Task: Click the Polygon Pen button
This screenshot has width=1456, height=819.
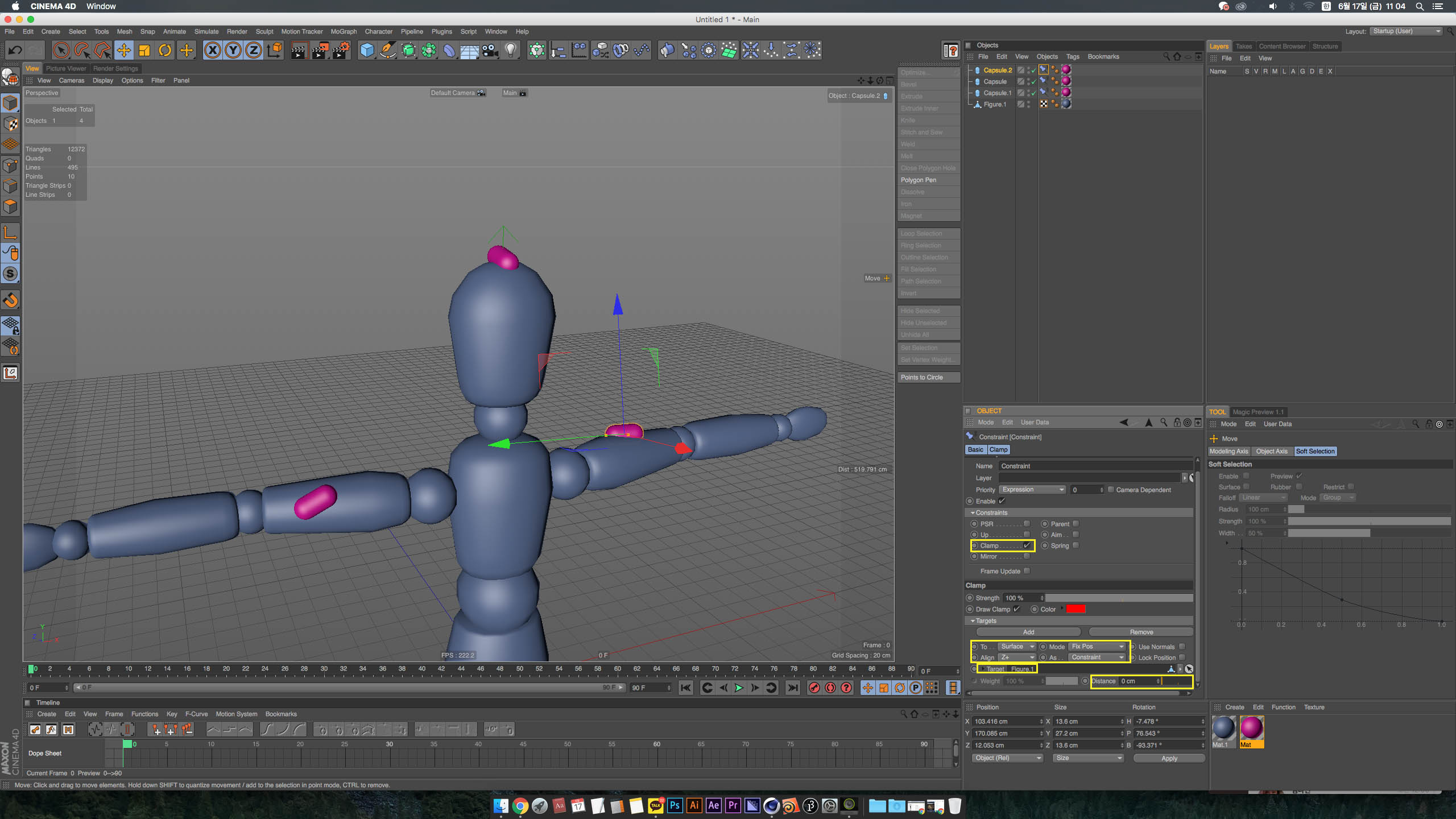Action: tap(929, 180)
